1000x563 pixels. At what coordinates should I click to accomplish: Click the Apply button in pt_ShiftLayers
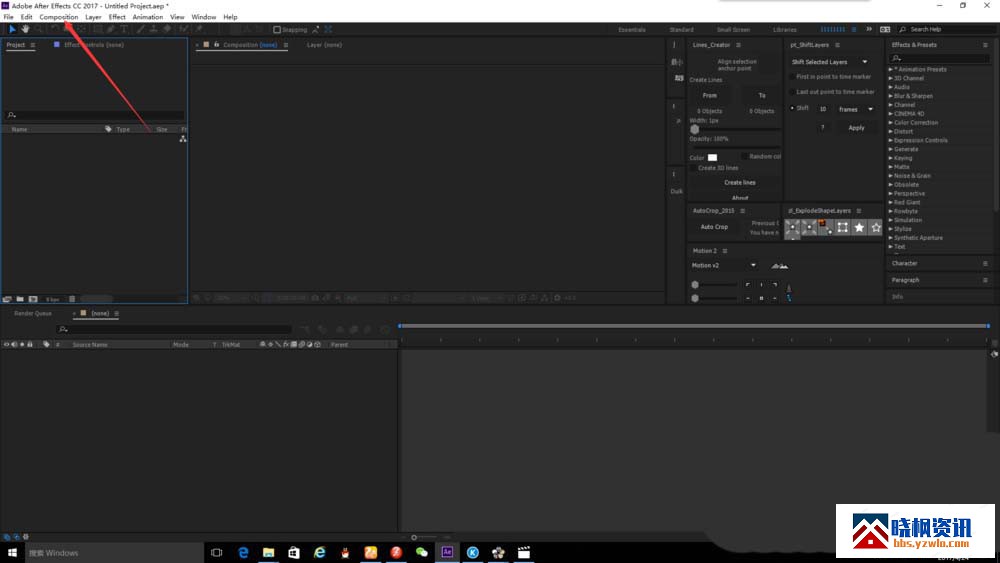click(856, 128)
